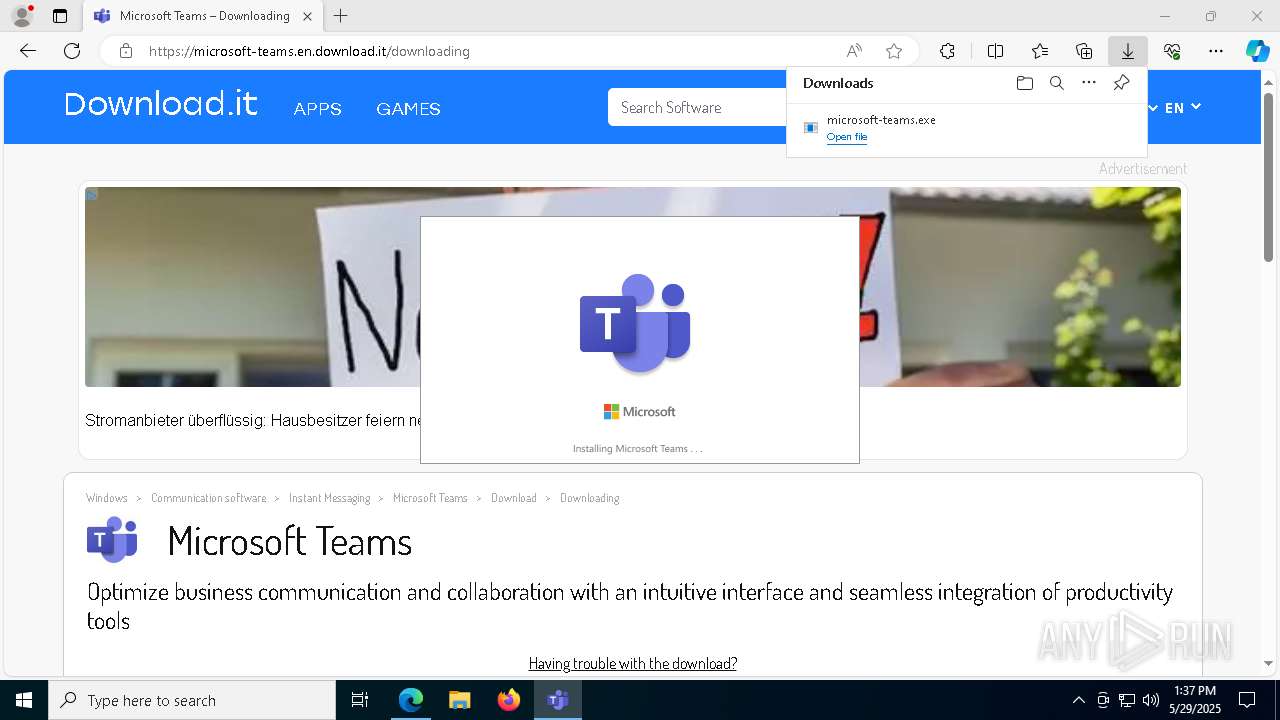Click Communication software breadcrumb
The width and height of the screenshot is (1280, 720).
click(x=209, y=498)
